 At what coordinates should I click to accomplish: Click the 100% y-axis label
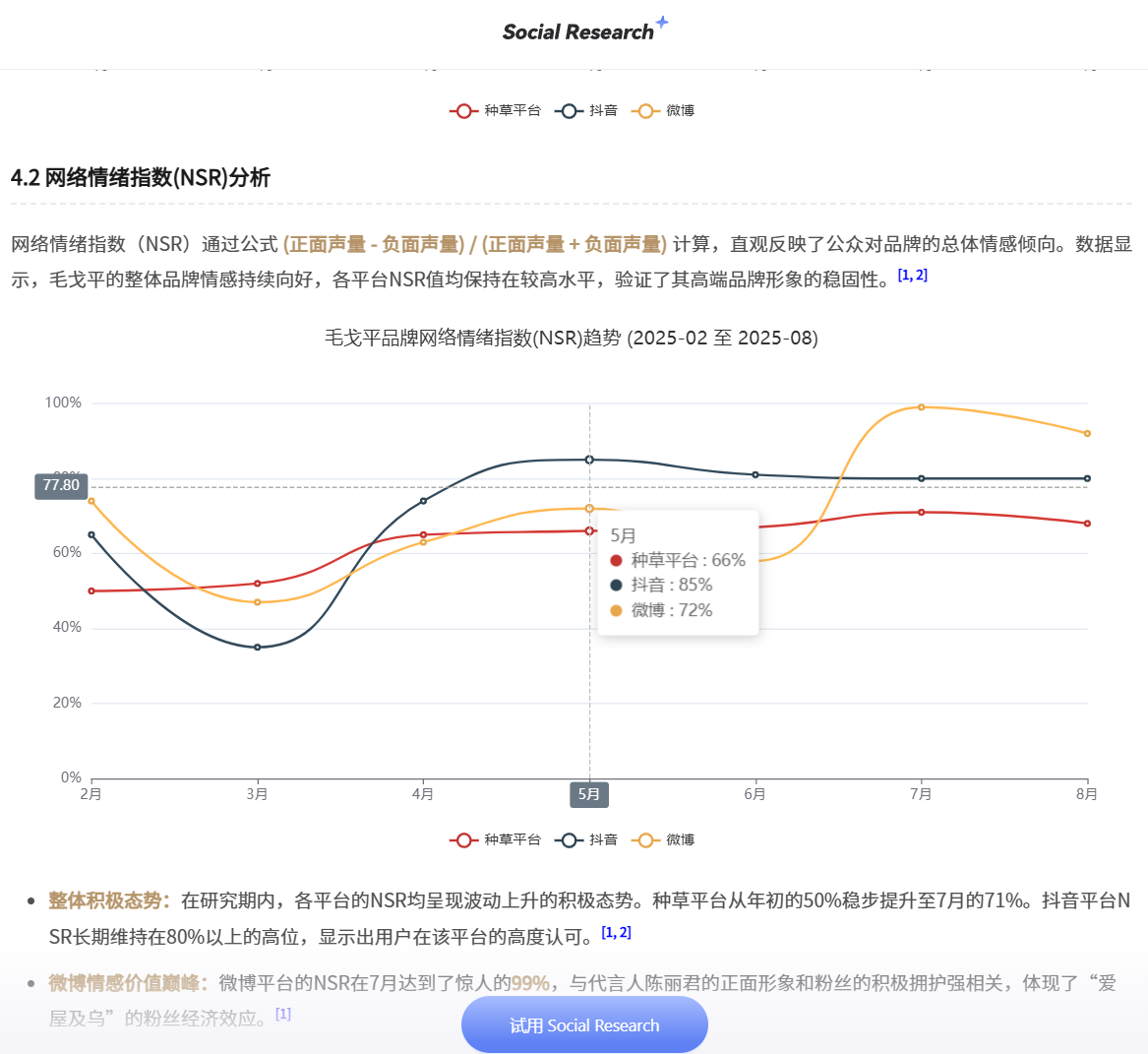click(x=63, y=403)
